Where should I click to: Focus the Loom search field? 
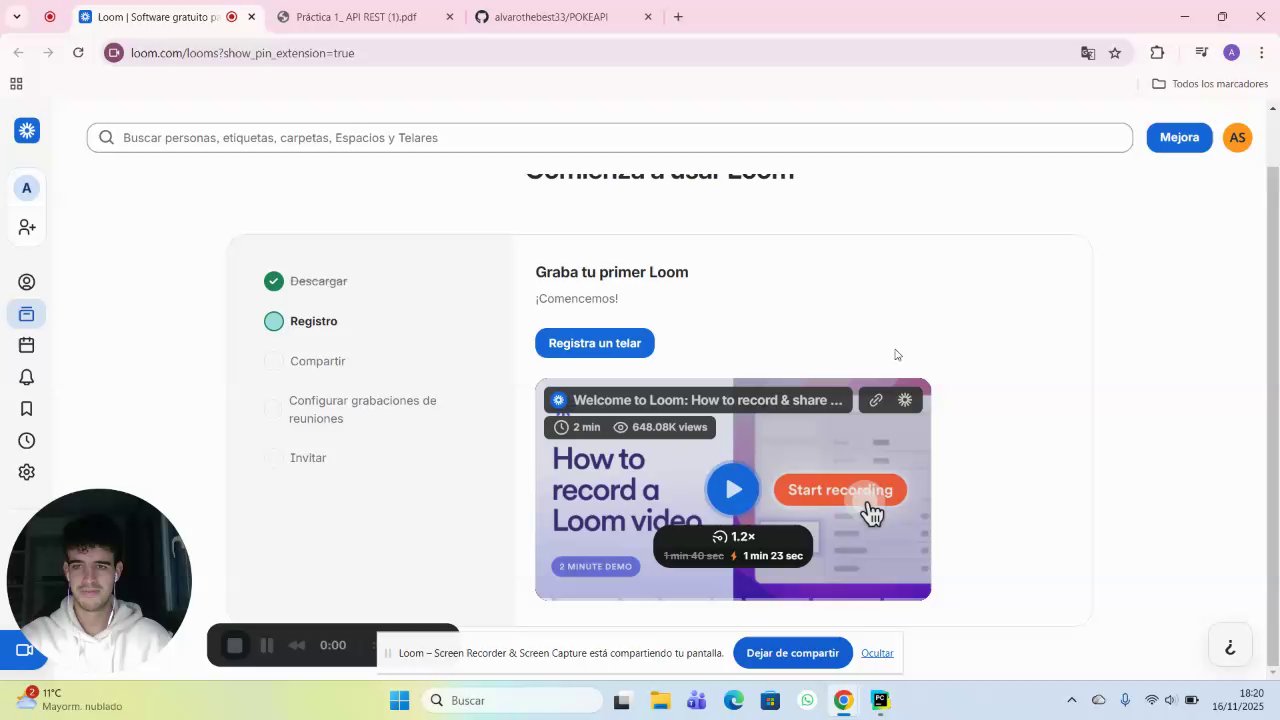pos(610,138)
